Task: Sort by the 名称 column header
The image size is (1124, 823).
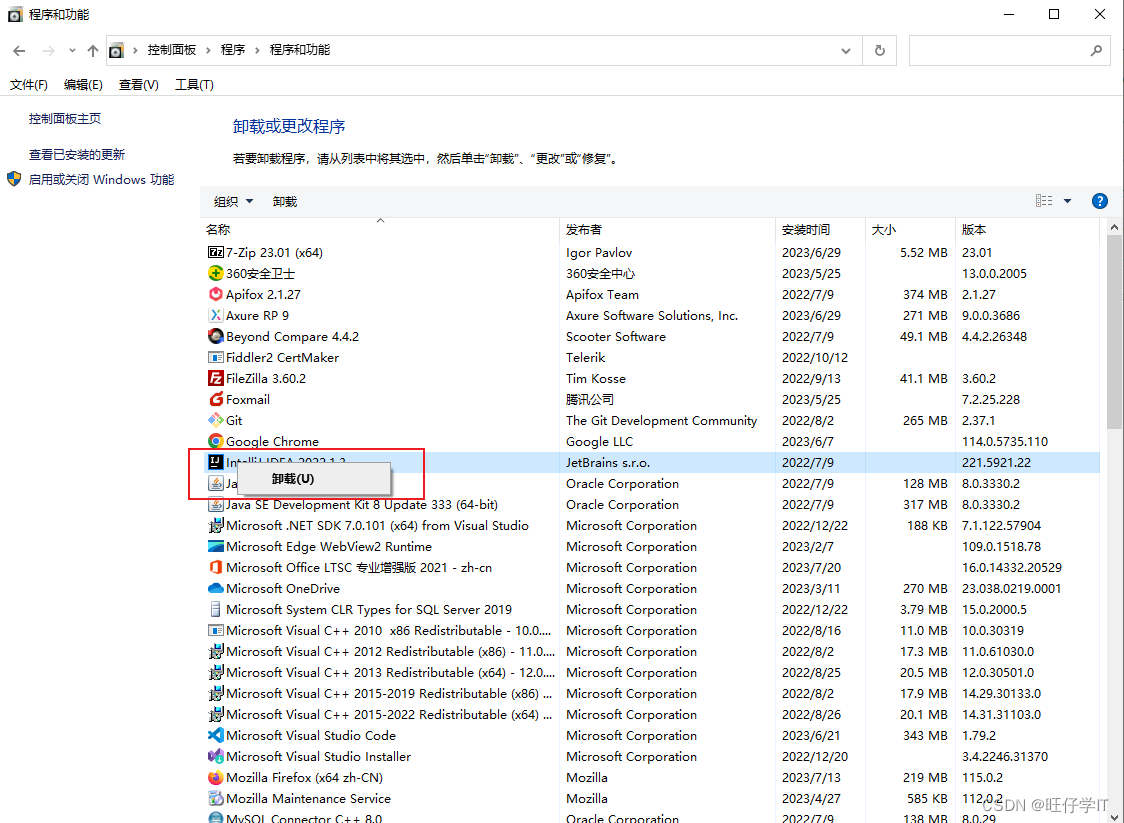Action: coord(380,229)
